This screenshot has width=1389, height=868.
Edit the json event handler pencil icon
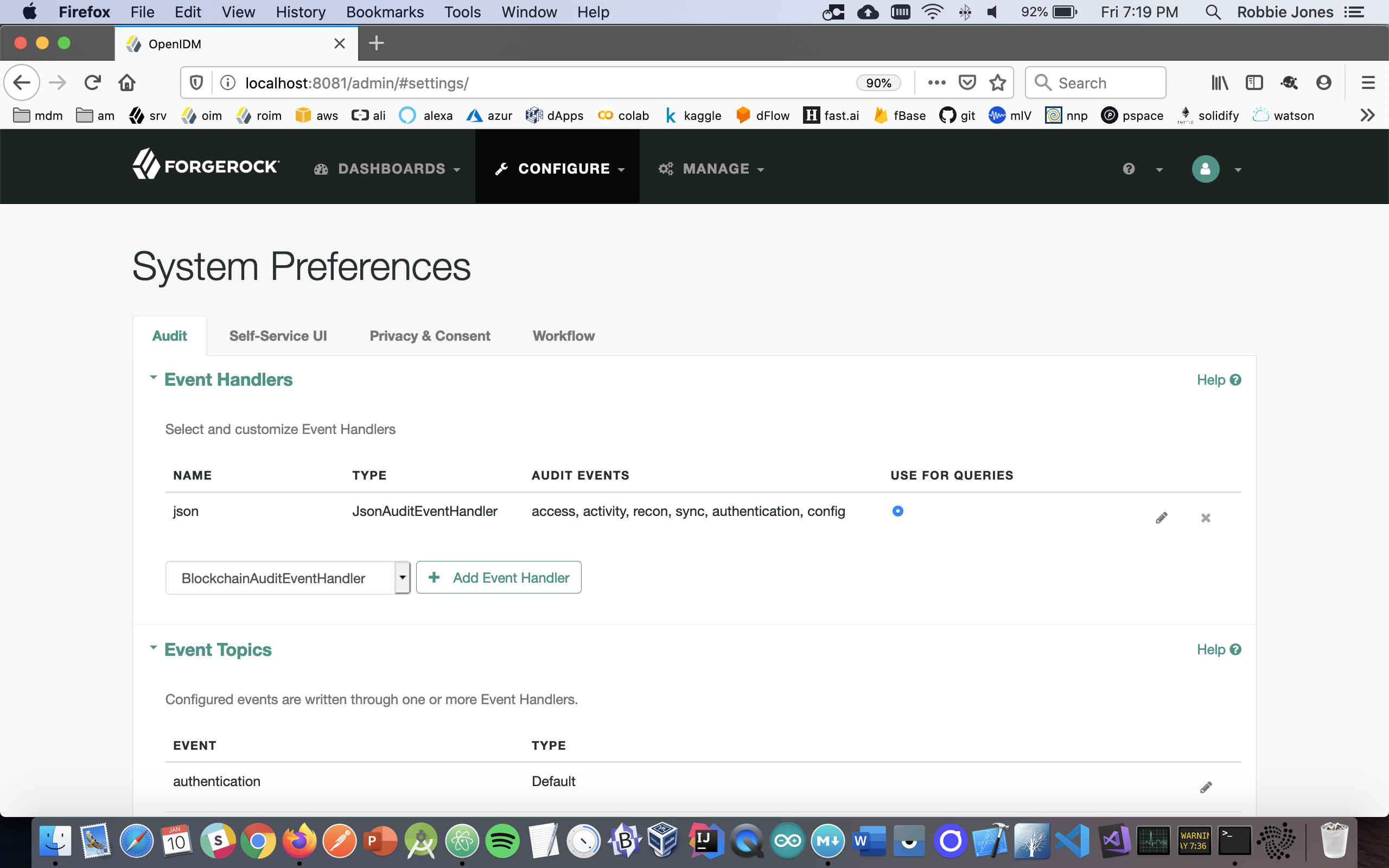click(x=1161, y=518)
